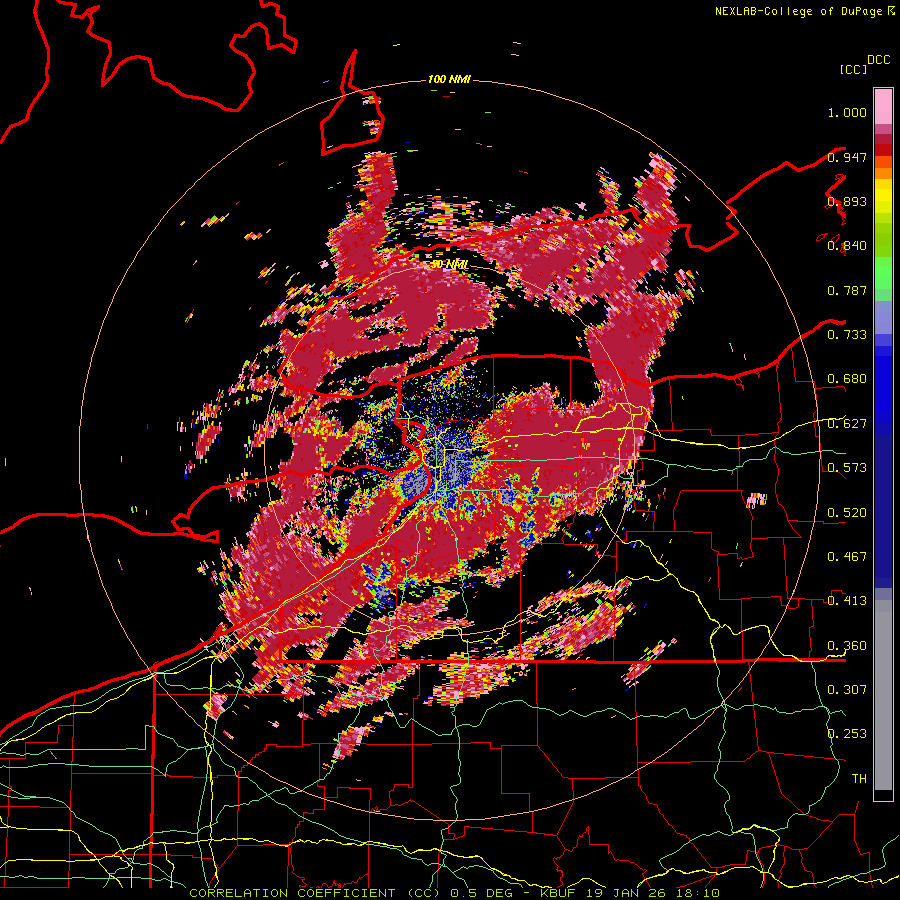Click the 0.733 scale value
The width and height of the screenshot is (900, 900).
[x=847, y=335]
